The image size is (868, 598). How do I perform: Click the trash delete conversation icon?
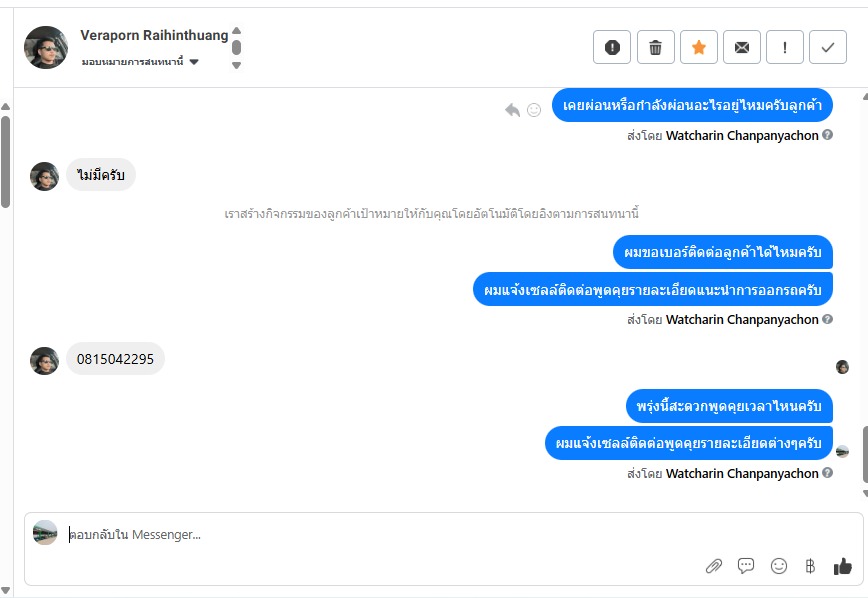pyautogui.click(x=655, y=47)
